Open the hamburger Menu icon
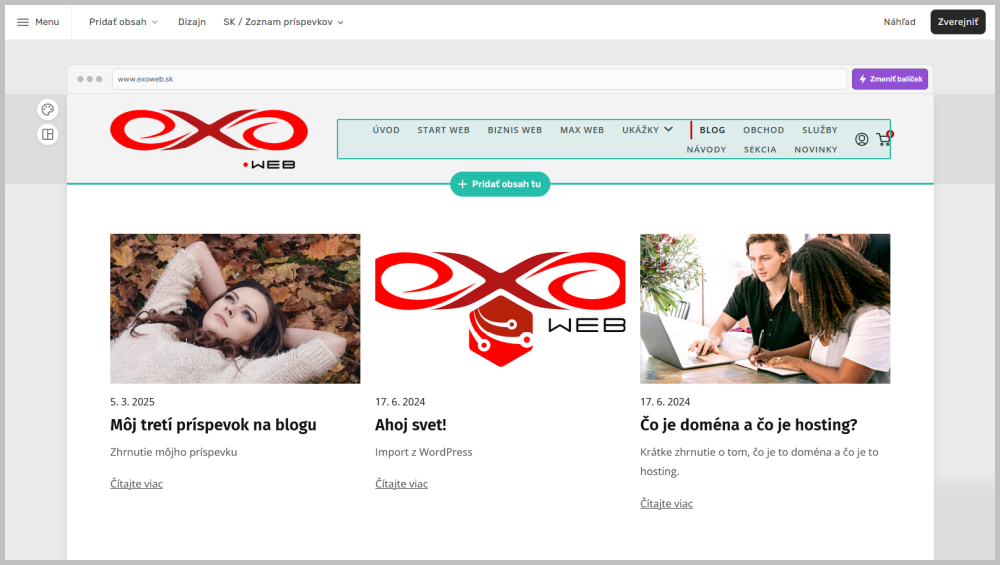Image resolution: width=1000 pixels, height=565 pixels. pyautogui.click(x=23, y=22)
